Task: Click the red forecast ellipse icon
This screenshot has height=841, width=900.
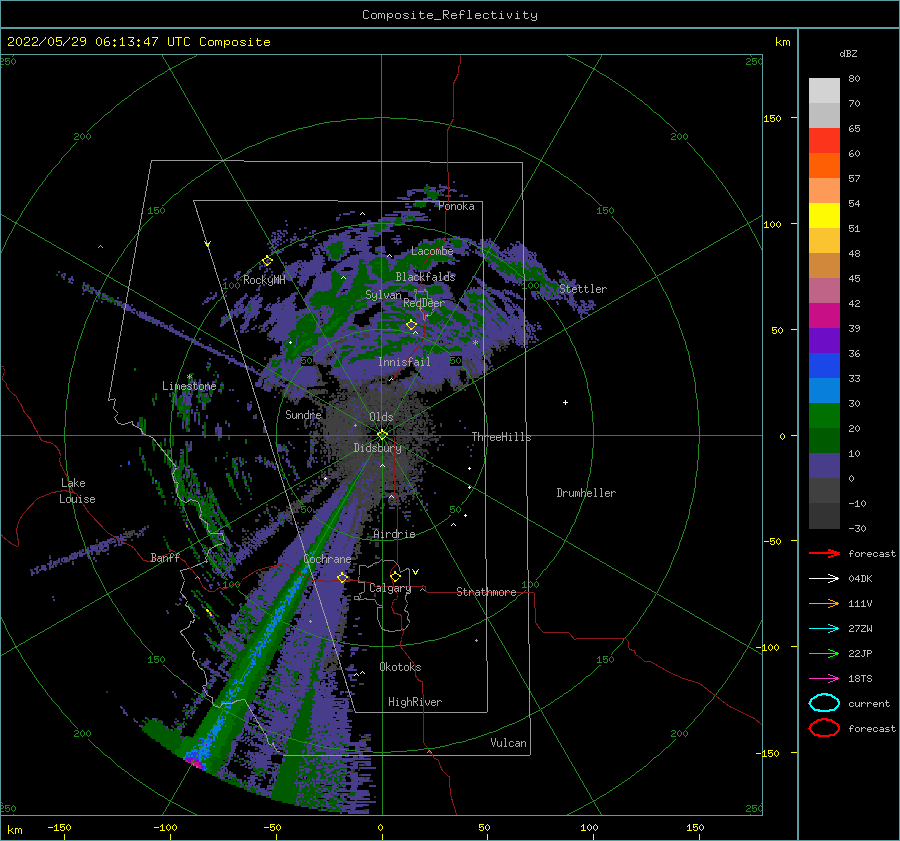Action: tap(824, 728)
